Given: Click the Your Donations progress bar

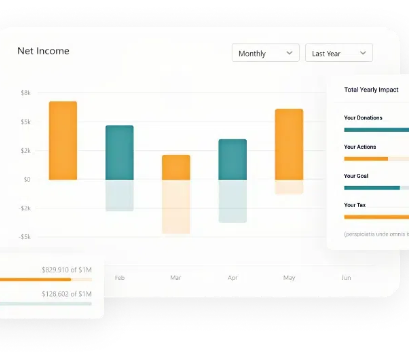Looking at the screenshot, I should [376, 130].
